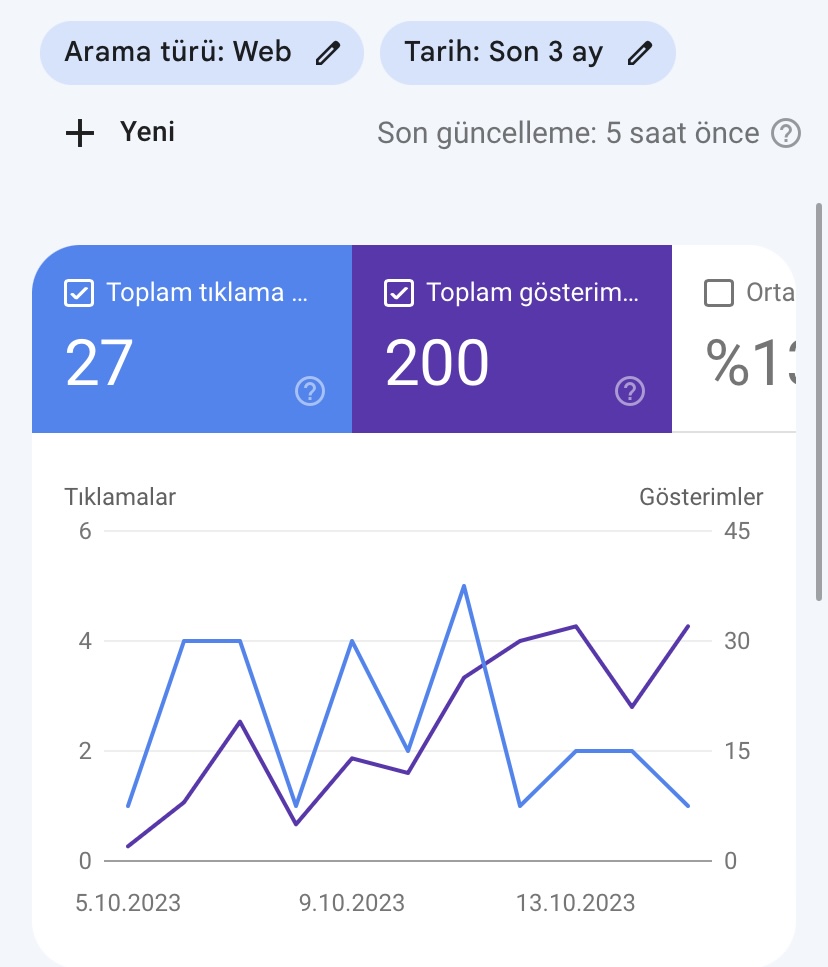
Task: Click pencil icon in Arama türü filter
Action: pos(327,53)
